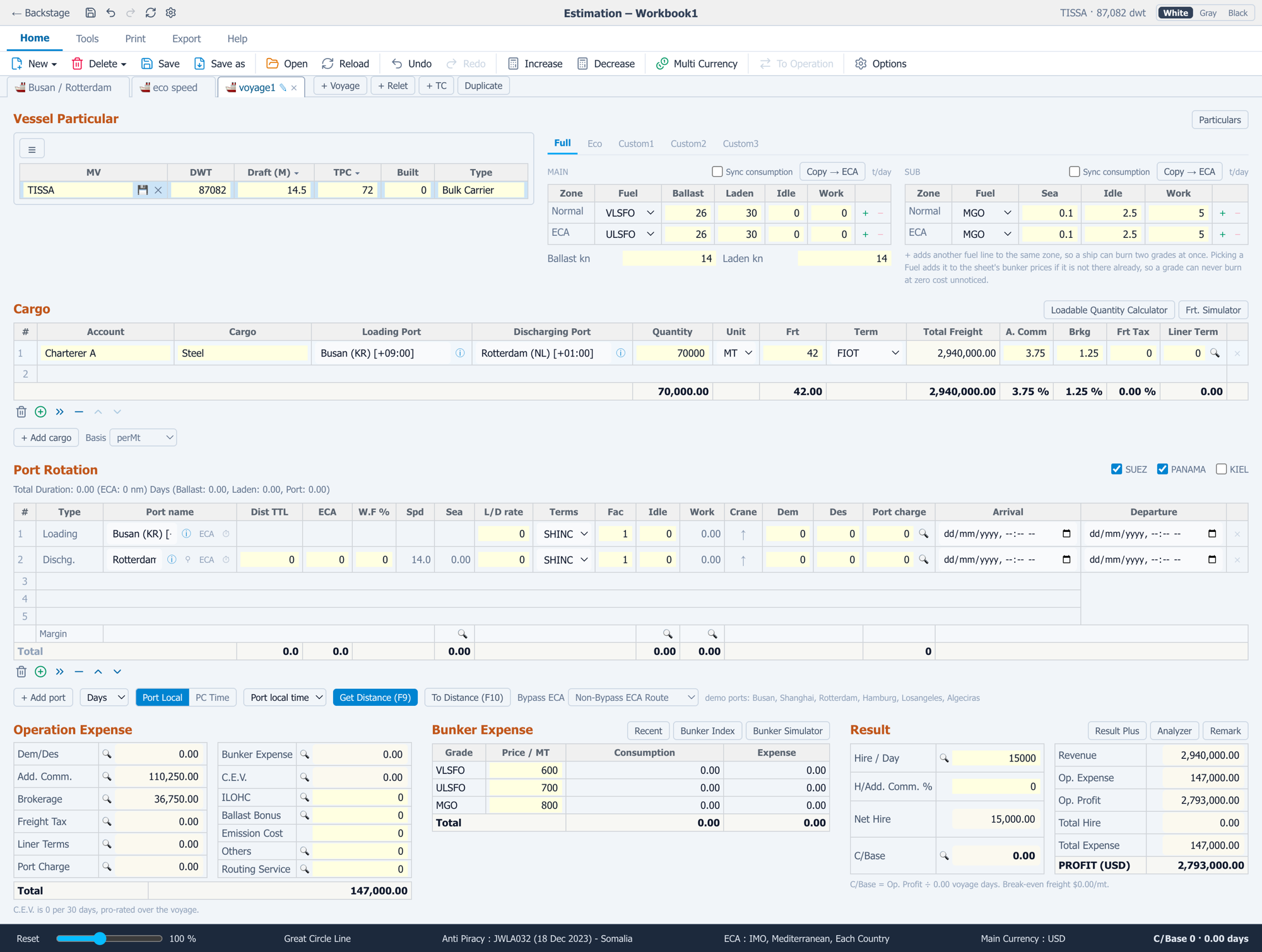The height and width of the screenshot is (952, 1262).
Task: Open Bypass ECA route dropdown
Action: pos(633,698)
